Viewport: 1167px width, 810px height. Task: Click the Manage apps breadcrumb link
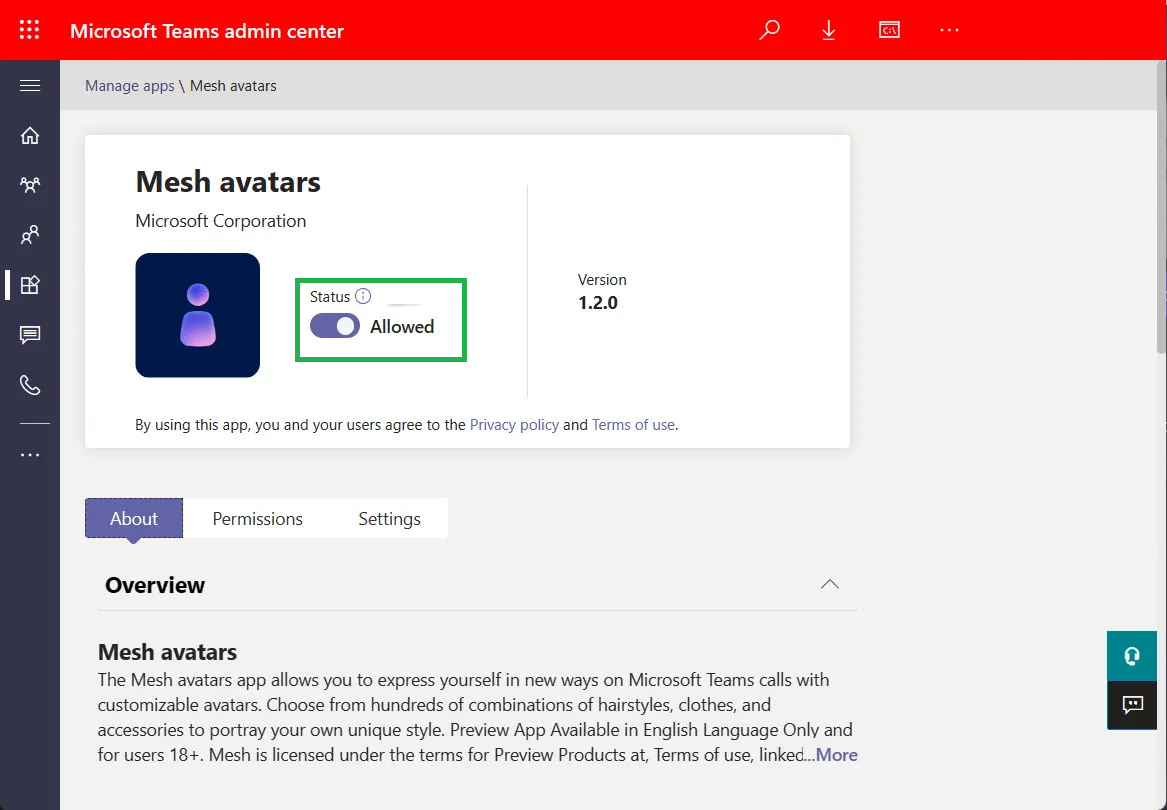pos(129,85)
